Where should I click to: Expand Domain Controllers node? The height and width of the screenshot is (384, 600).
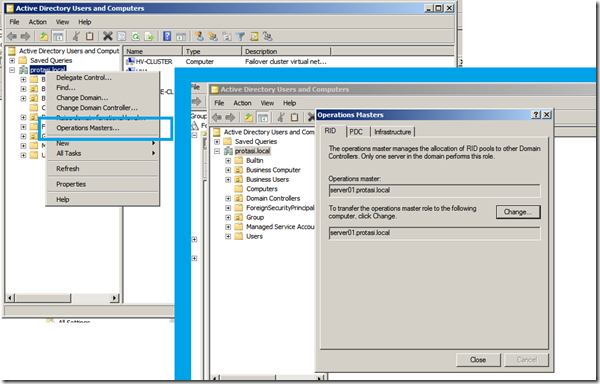(228, 199)
